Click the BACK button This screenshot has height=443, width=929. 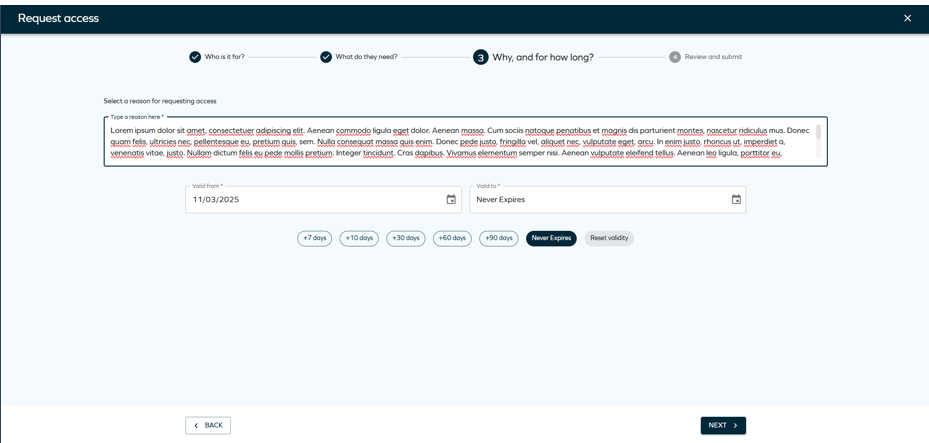point(208,425)
